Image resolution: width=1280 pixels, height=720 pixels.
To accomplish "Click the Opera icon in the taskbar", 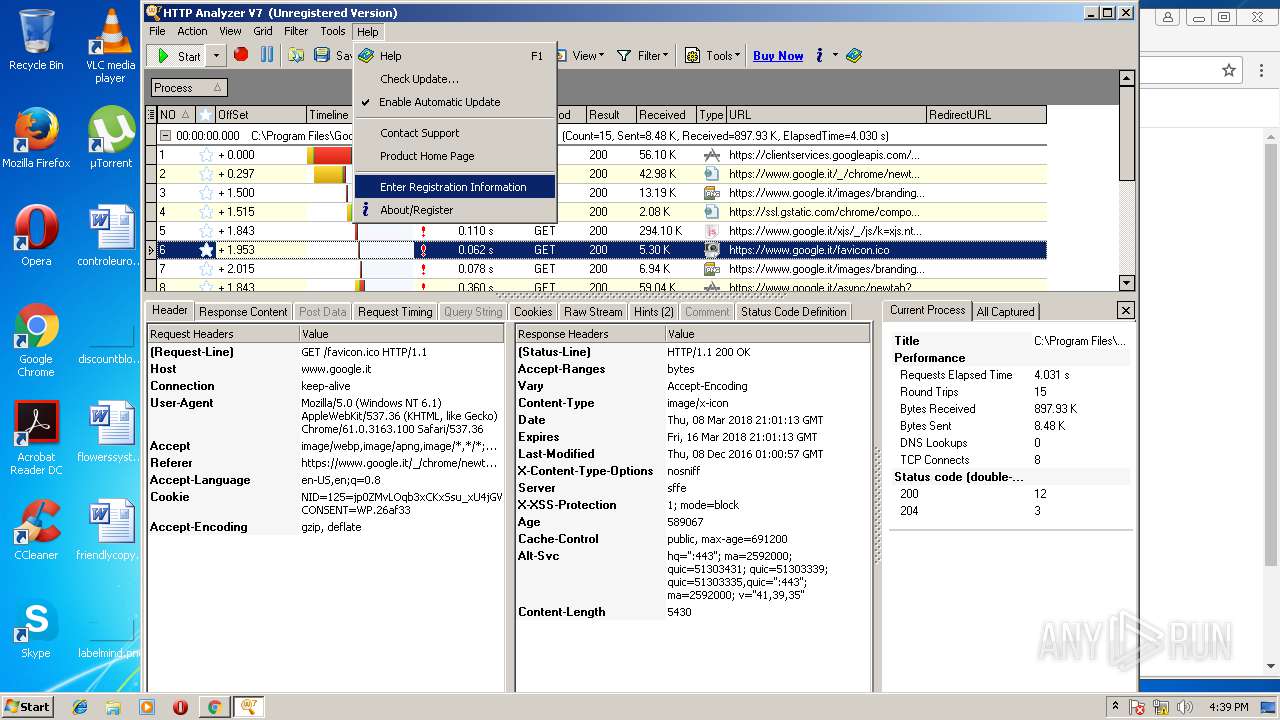I will (x=180, y=707).
